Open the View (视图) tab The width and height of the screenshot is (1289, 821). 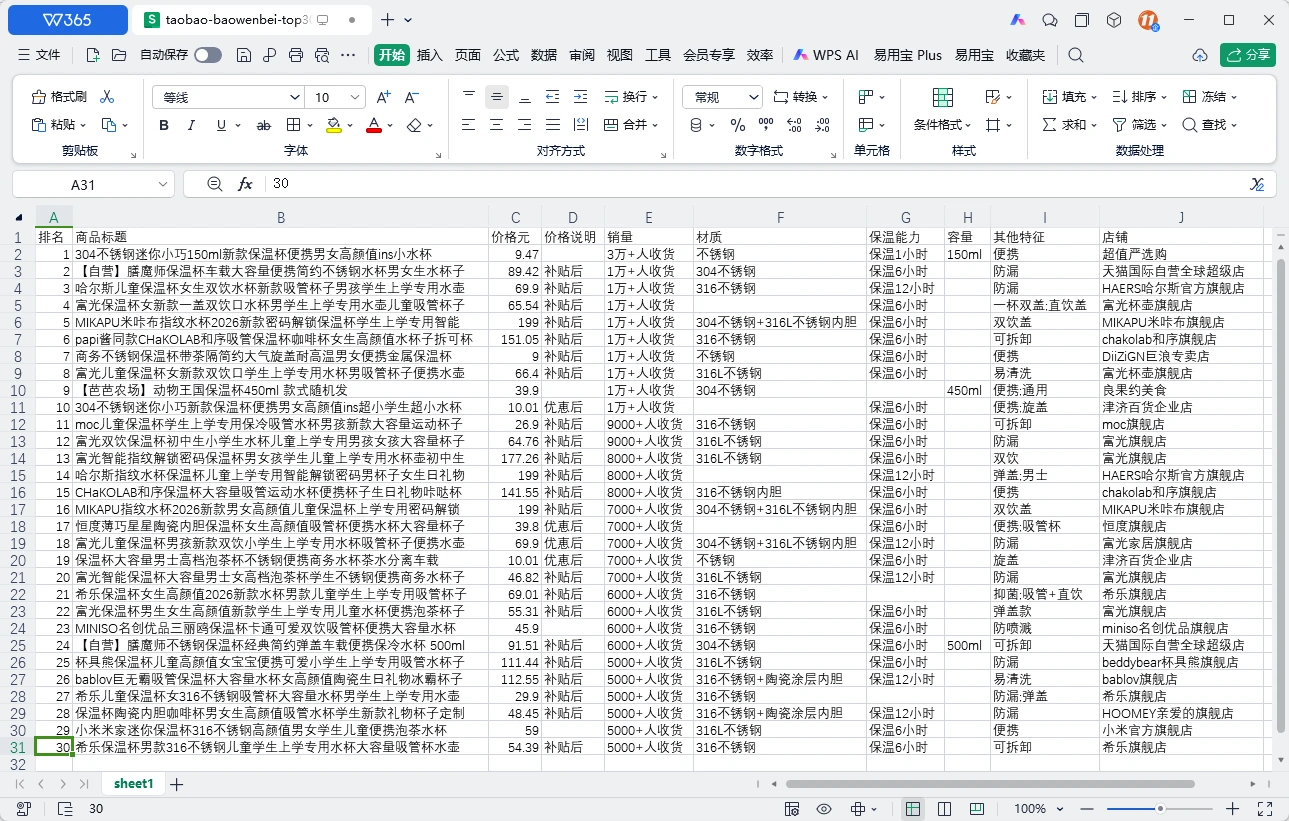[620, 55]
